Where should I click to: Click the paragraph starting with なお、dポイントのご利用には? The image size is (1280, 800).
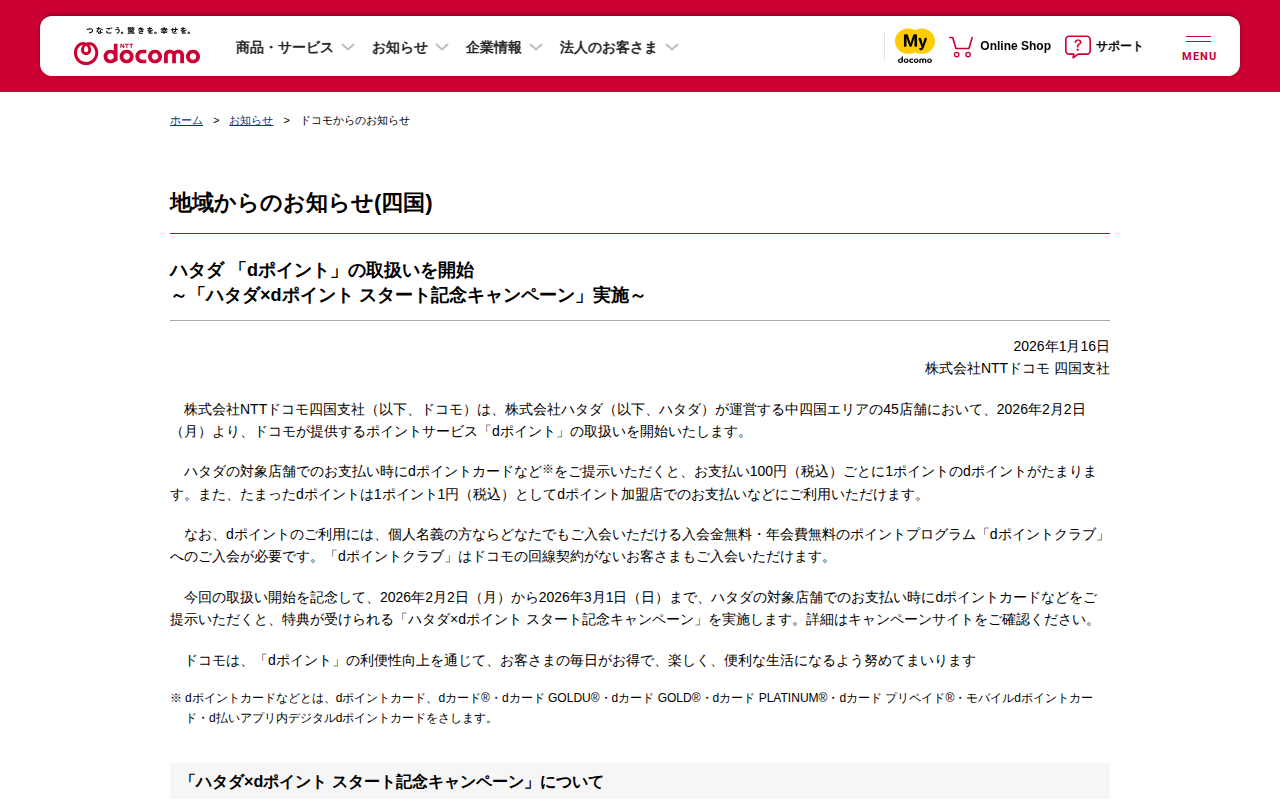point(638,545)
